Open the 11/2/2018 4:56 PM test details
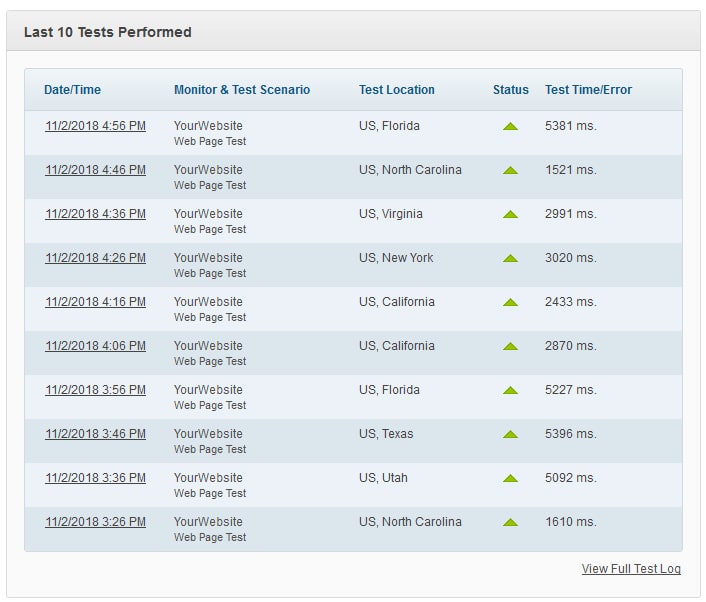 coord(95,126)
